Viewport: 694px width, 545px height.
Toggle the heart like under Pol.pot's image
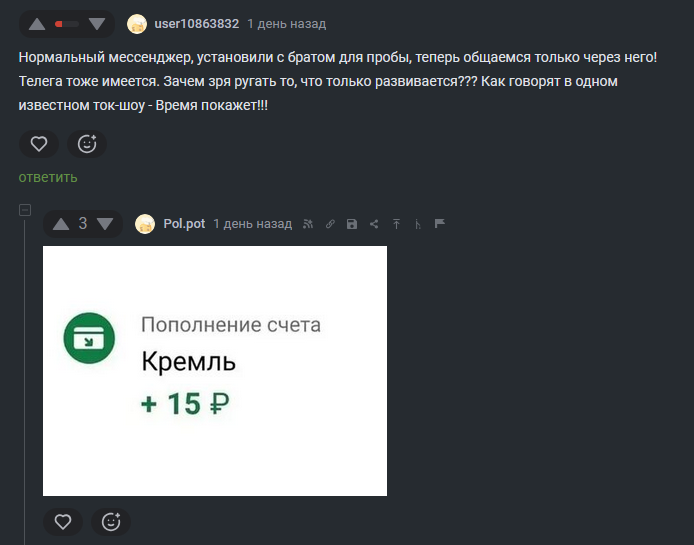tap(63, 521)
